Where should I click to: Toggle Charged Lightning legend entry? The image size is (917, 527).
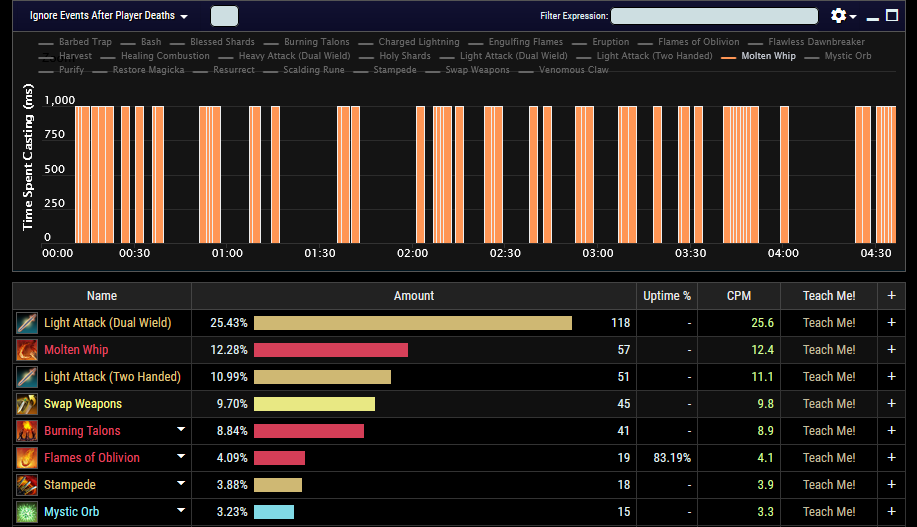click(x=409, y=42)
